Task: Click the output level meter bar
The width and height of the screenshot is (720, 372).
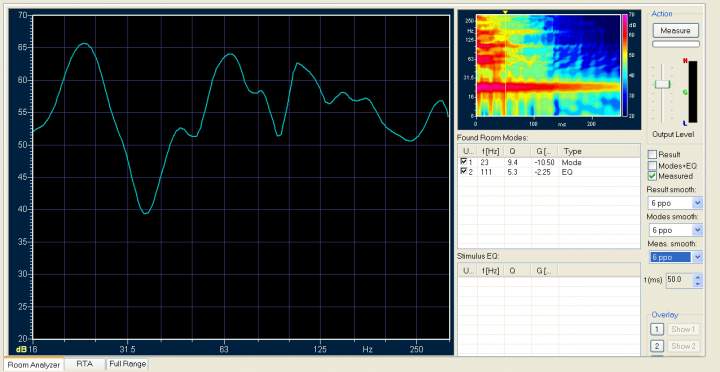Action: coord(692,92)
